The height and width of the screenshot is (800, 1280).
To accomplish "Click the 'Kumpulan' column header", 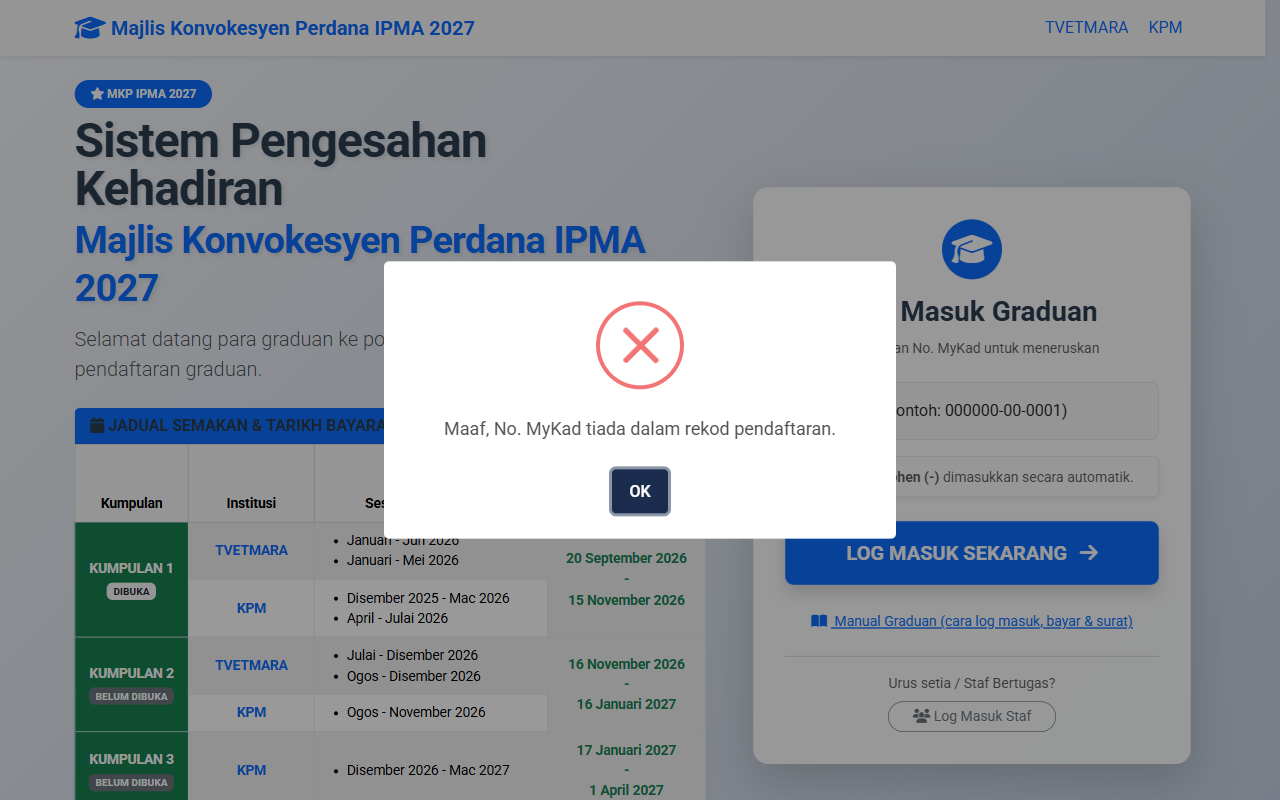I will tap(131, 503).
